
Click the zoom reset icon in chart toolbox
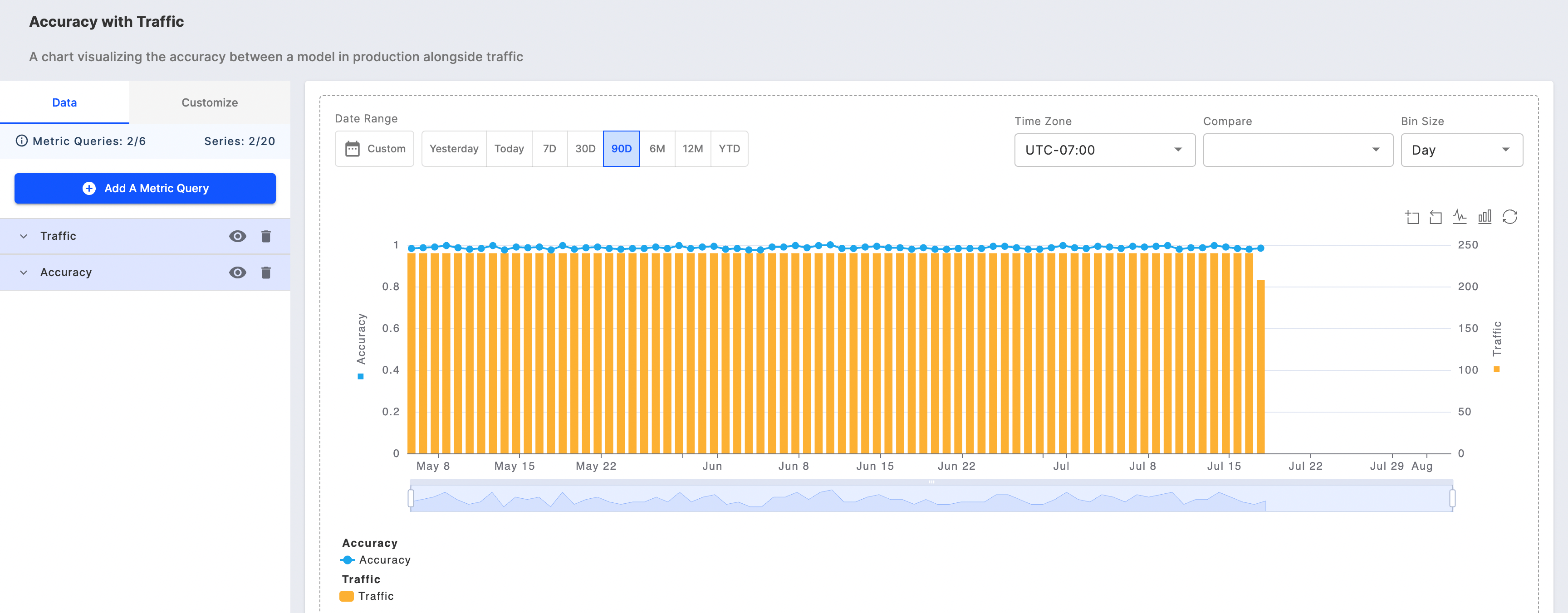(1436, 217)
